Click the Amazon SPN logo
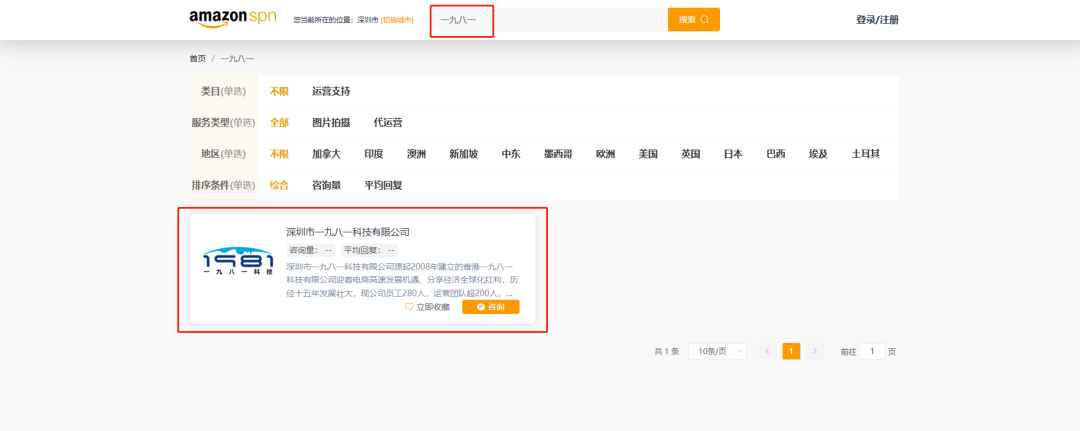 (232, 19)
